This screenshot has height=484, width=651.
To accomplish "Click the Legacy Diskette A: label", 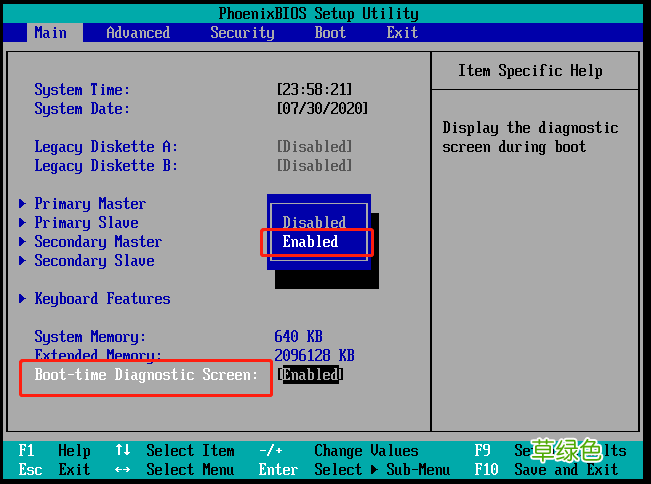I will point(106,146).
